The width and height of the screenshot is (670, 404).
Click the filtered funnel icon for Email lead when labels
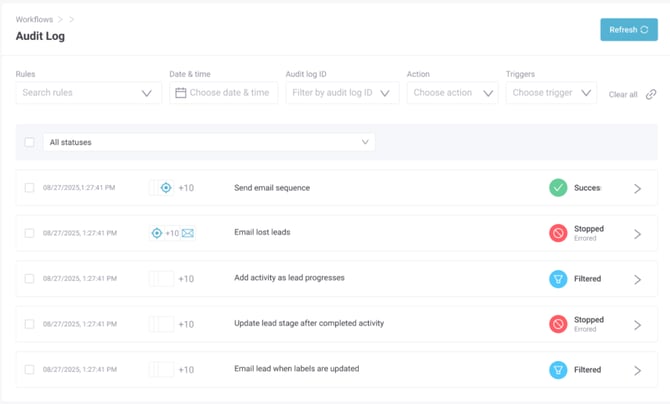click(x=558, y=370)
